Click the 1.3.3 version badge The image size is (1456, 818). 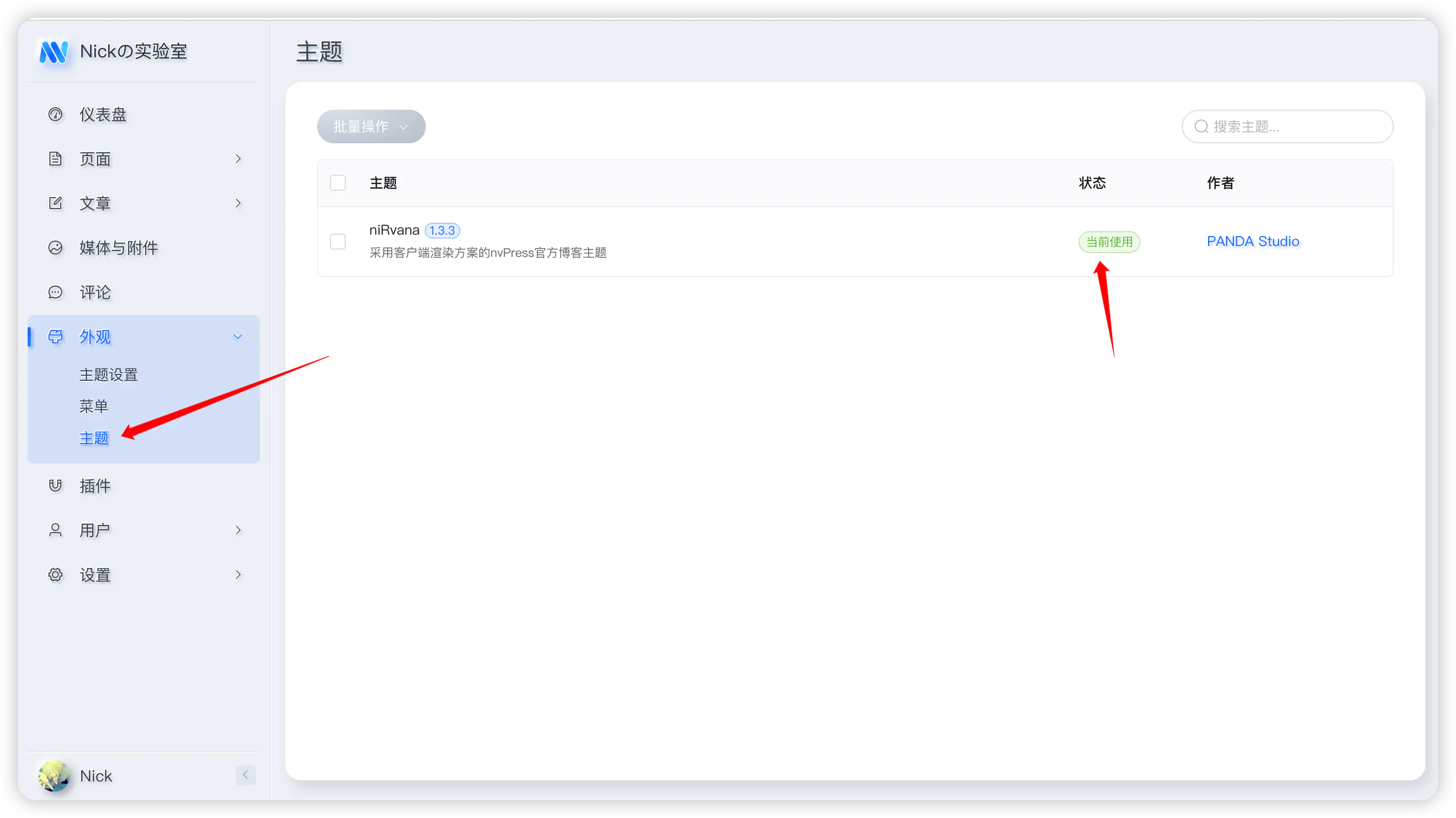442,231
